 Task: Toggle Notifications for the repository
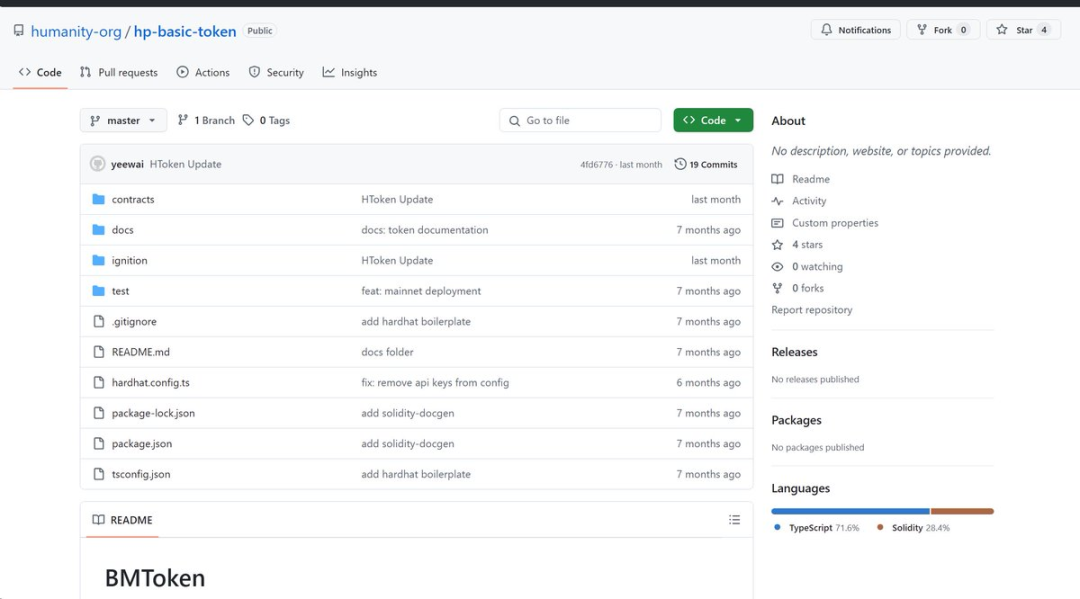tap(855, 30)
